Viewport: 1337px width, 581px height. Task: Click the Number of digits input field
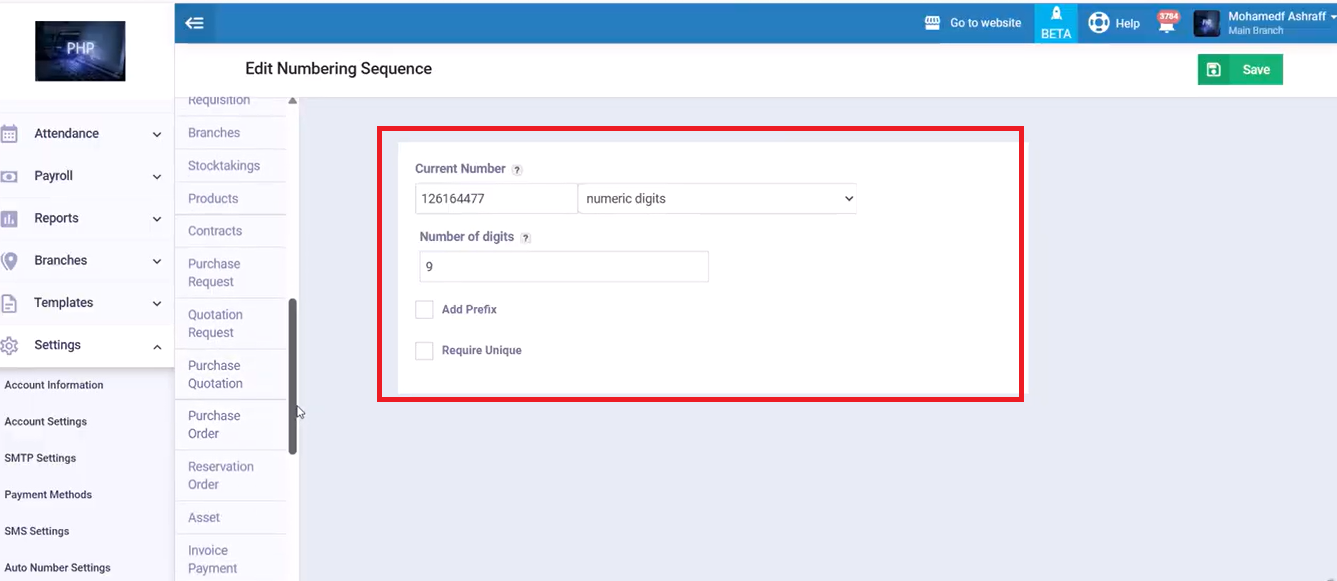tap(564, 267)
